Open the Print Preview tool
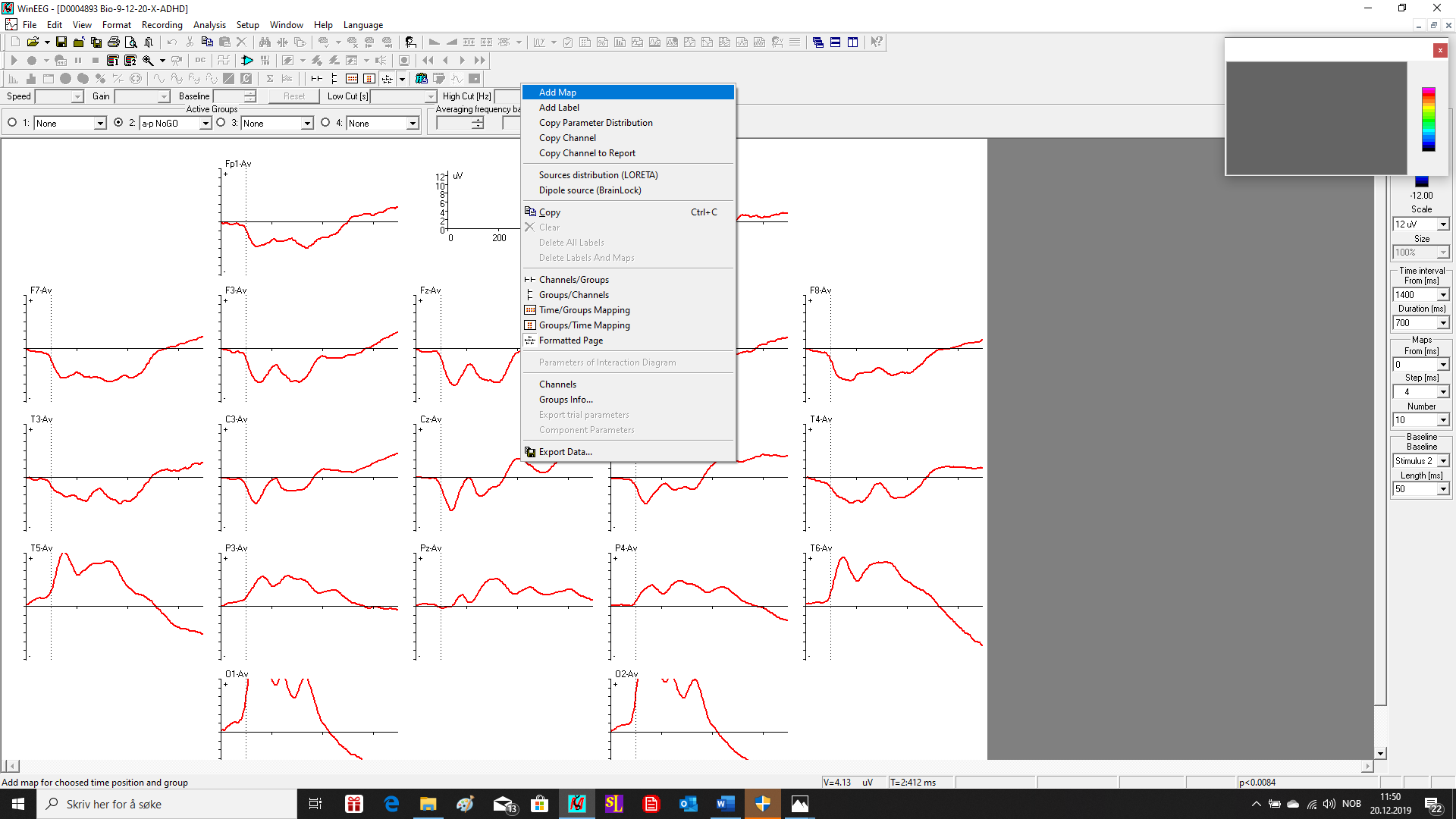Image resolution: width=1456 pixels, height=819 pixels. click(x=131, y=42)
